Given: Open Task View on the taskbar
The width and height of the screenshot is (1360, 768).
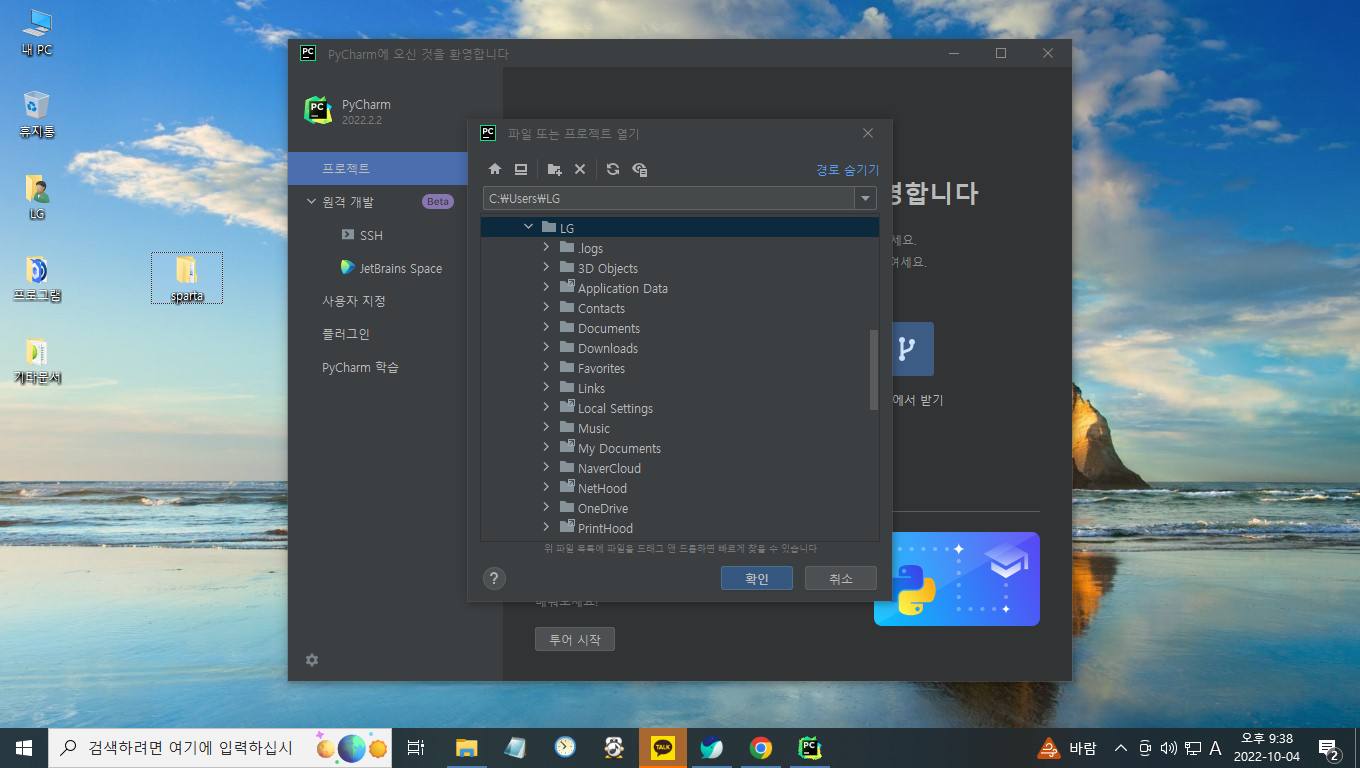Looking at the screenshot, I should pyautogui.click(x=416, y=748).
